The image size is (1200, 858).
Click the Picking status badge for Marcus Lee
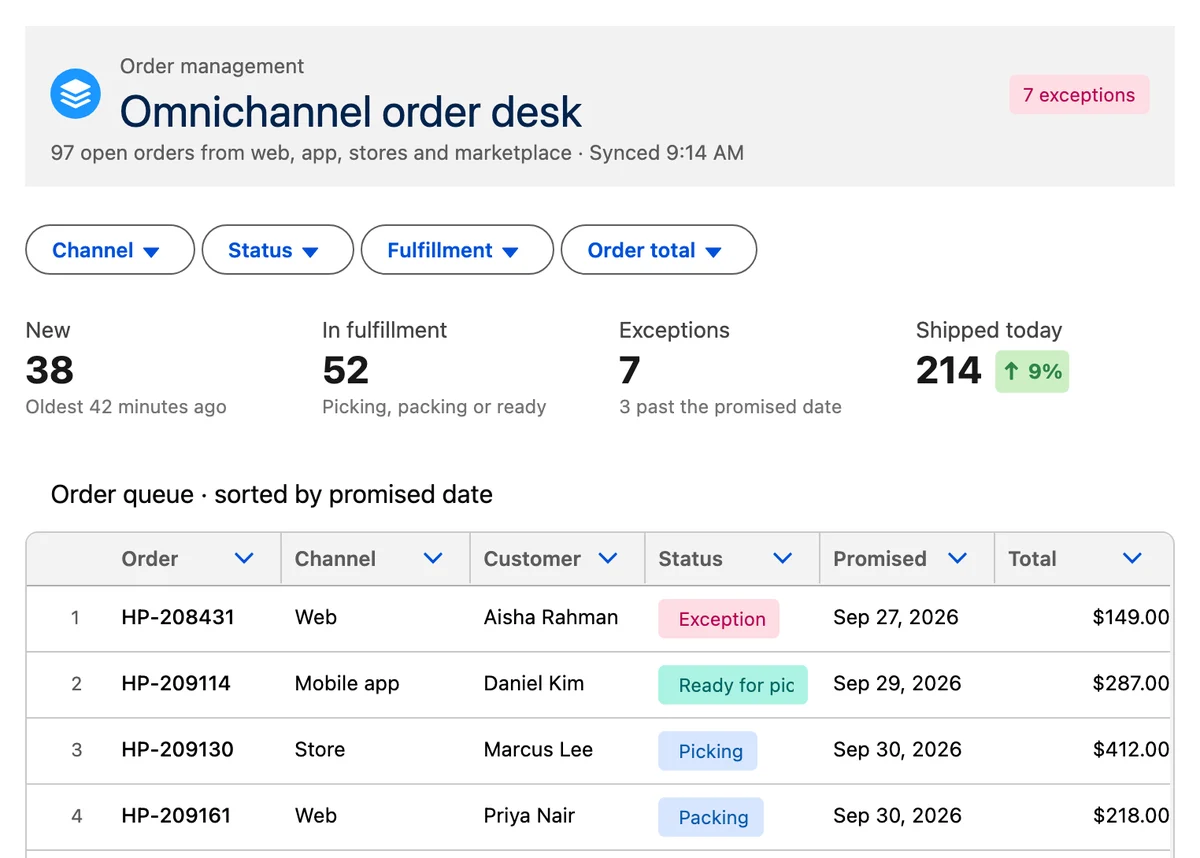pos(708,751)
